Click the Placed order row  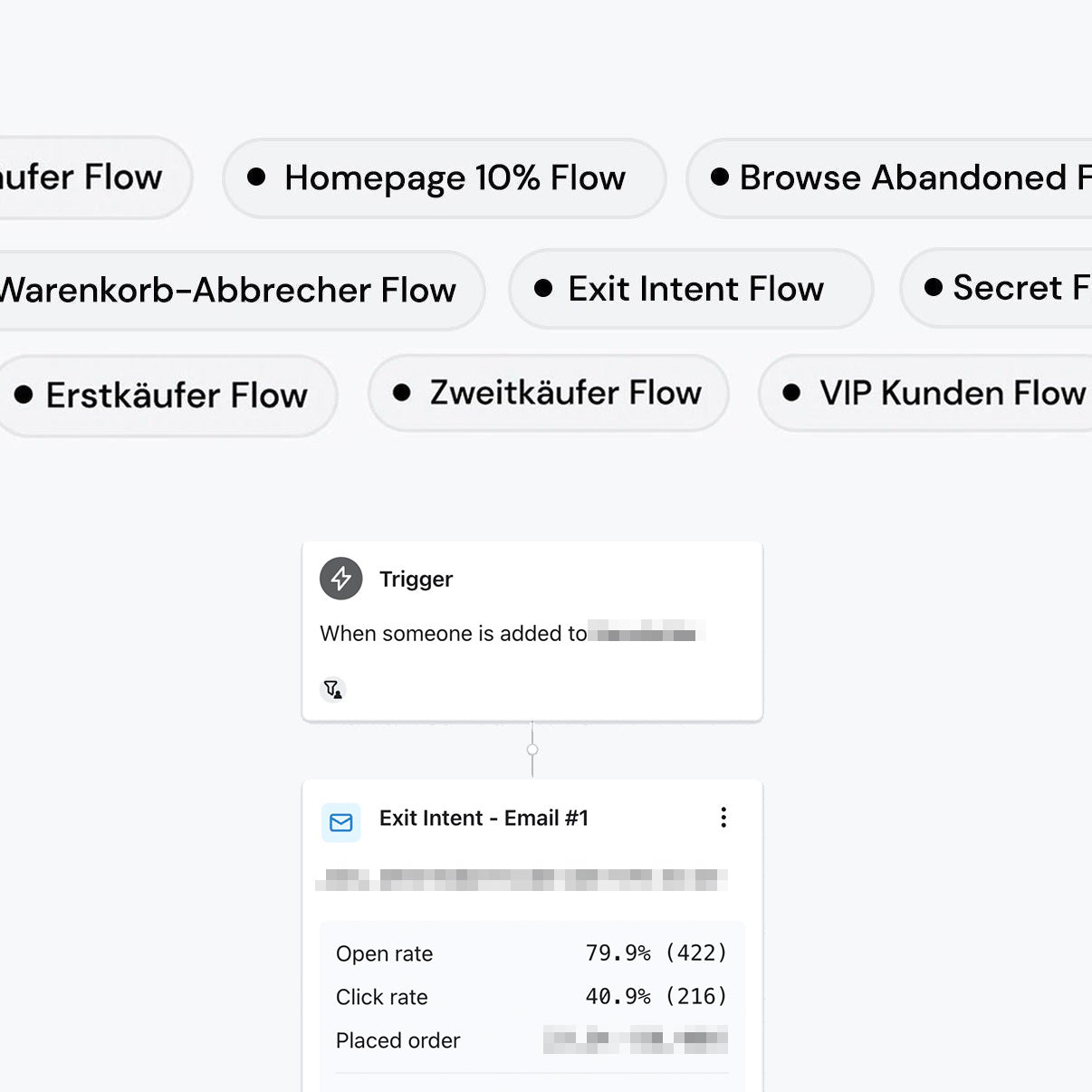(x=532, y=1040)
